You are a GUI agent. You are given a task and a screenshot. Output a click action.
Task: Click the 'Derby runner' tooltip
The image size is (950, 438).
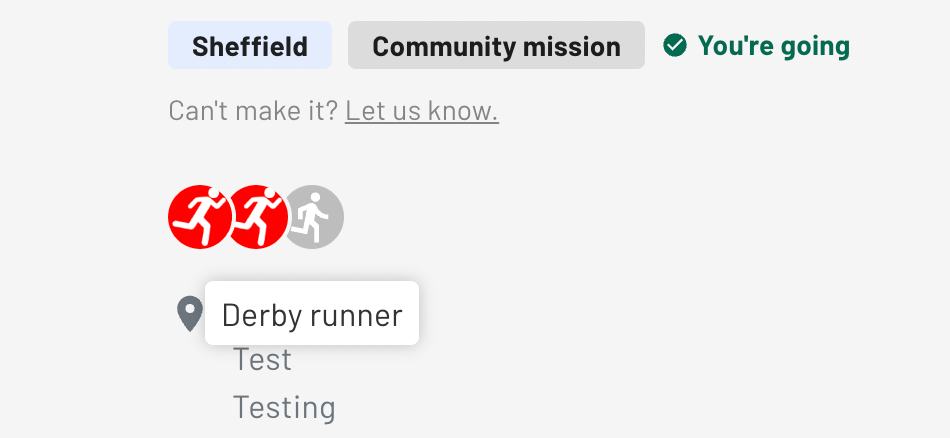pyautogui.click(x=312, y=313)
